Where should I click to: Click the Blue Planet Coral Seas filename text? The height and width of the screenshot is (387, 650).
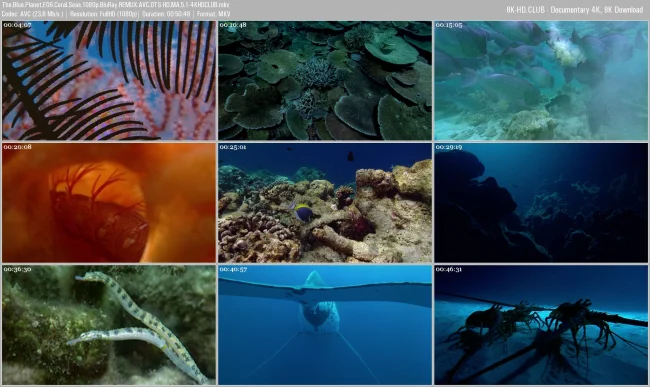pyautogui.click(x=116, y=5)
